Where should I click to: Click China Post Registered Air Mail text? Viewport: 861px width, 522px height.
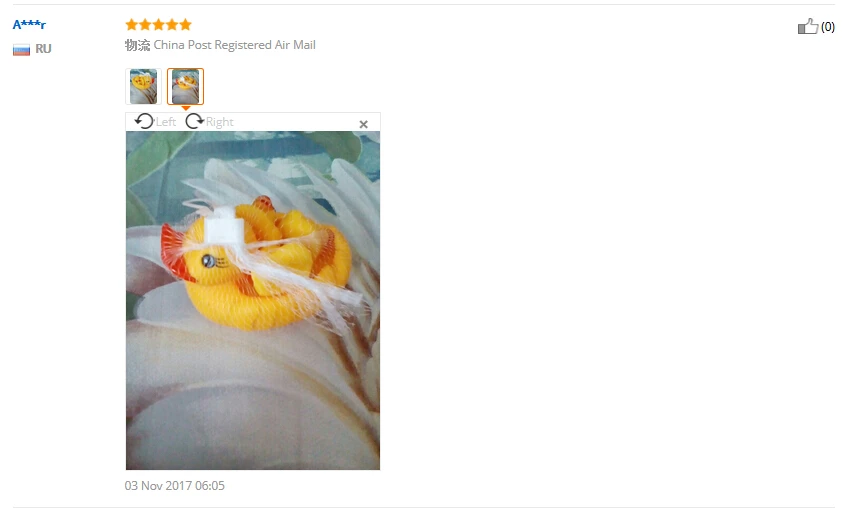pyautogui.click(x=234, y=44)
